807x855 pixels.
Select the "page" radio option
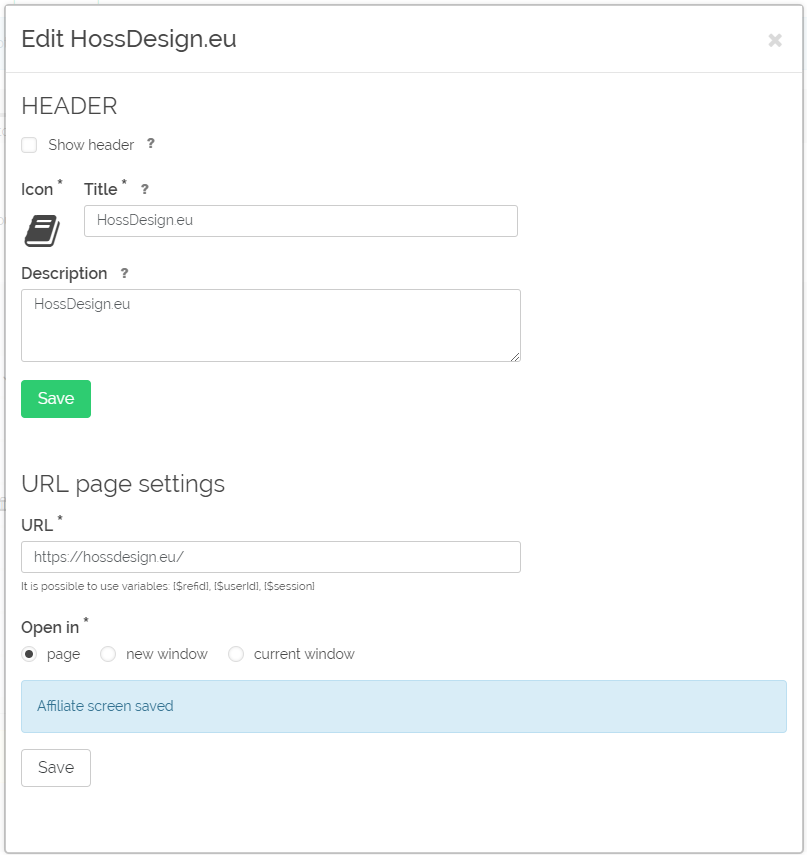click(29, 654)
